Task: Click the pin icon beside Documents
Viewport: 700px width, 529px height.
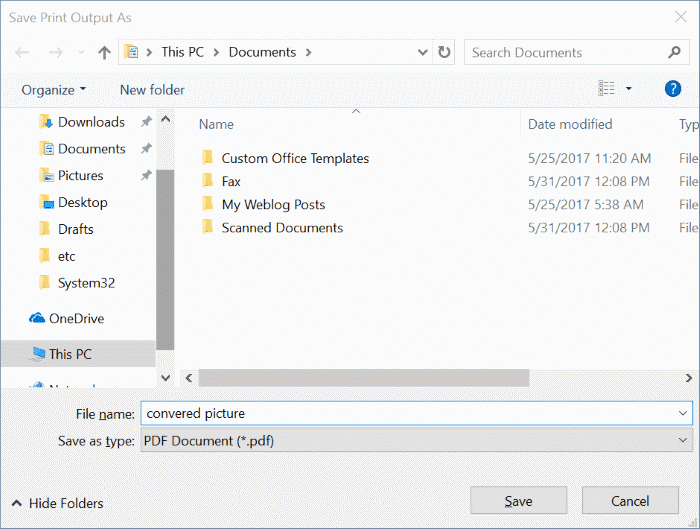Action: click(x=146, y=148)
